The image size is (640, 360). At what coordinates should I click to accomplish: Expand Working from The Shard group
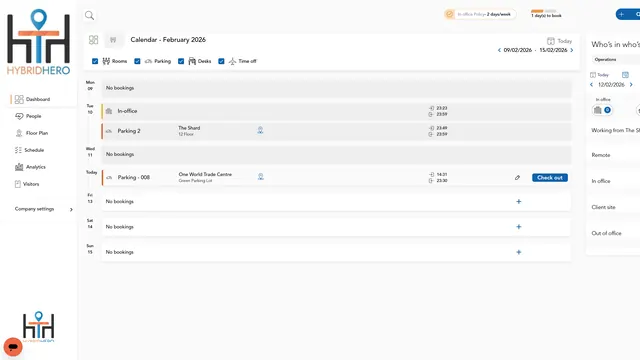tap(616, 130)
